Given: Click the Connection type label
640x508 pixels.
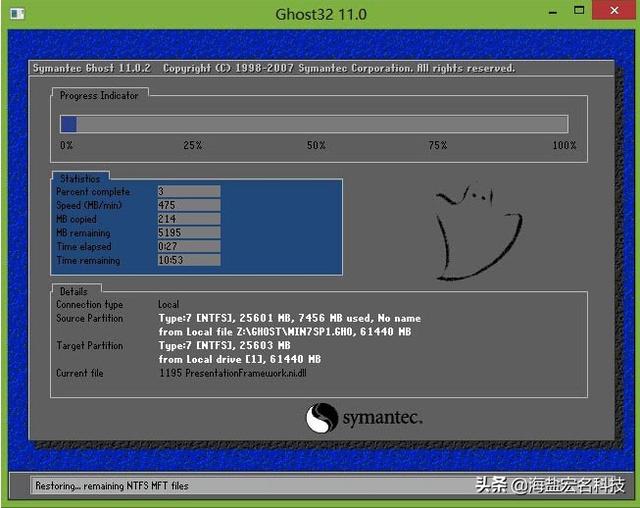Looking at the screenshot, I should pos(89,304).
